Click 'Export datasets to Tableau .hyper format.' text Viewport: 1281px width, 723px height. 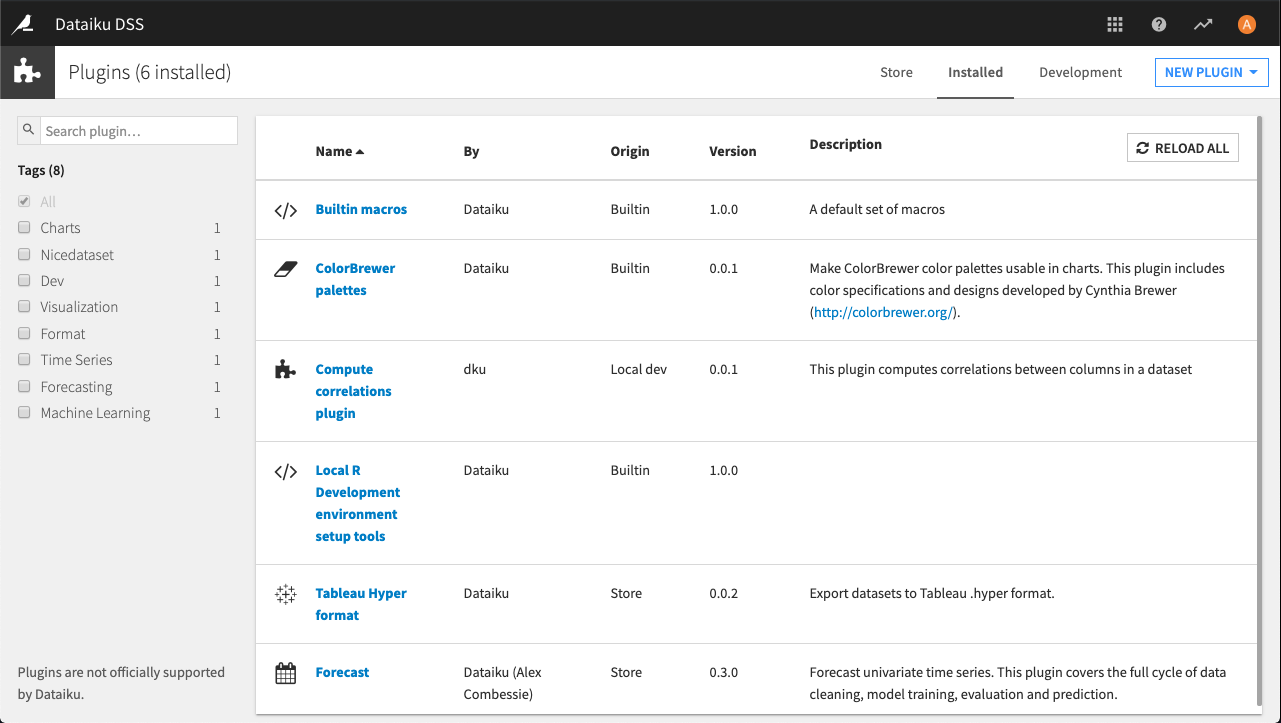(932, 593)
